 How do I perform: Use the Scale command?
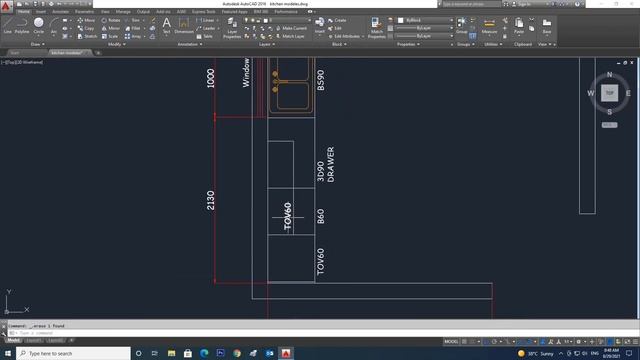point(109,36)
